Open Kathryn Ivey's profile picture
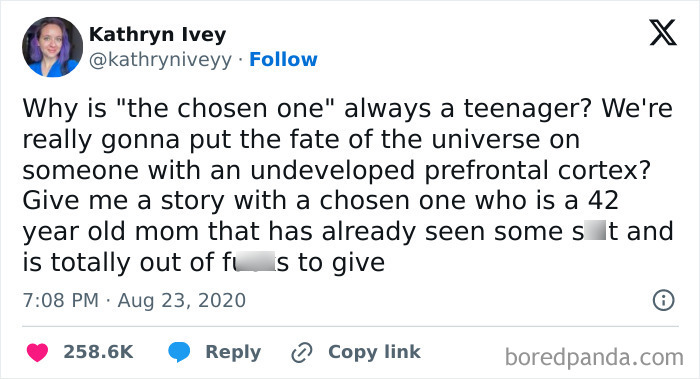 [53, 47]
